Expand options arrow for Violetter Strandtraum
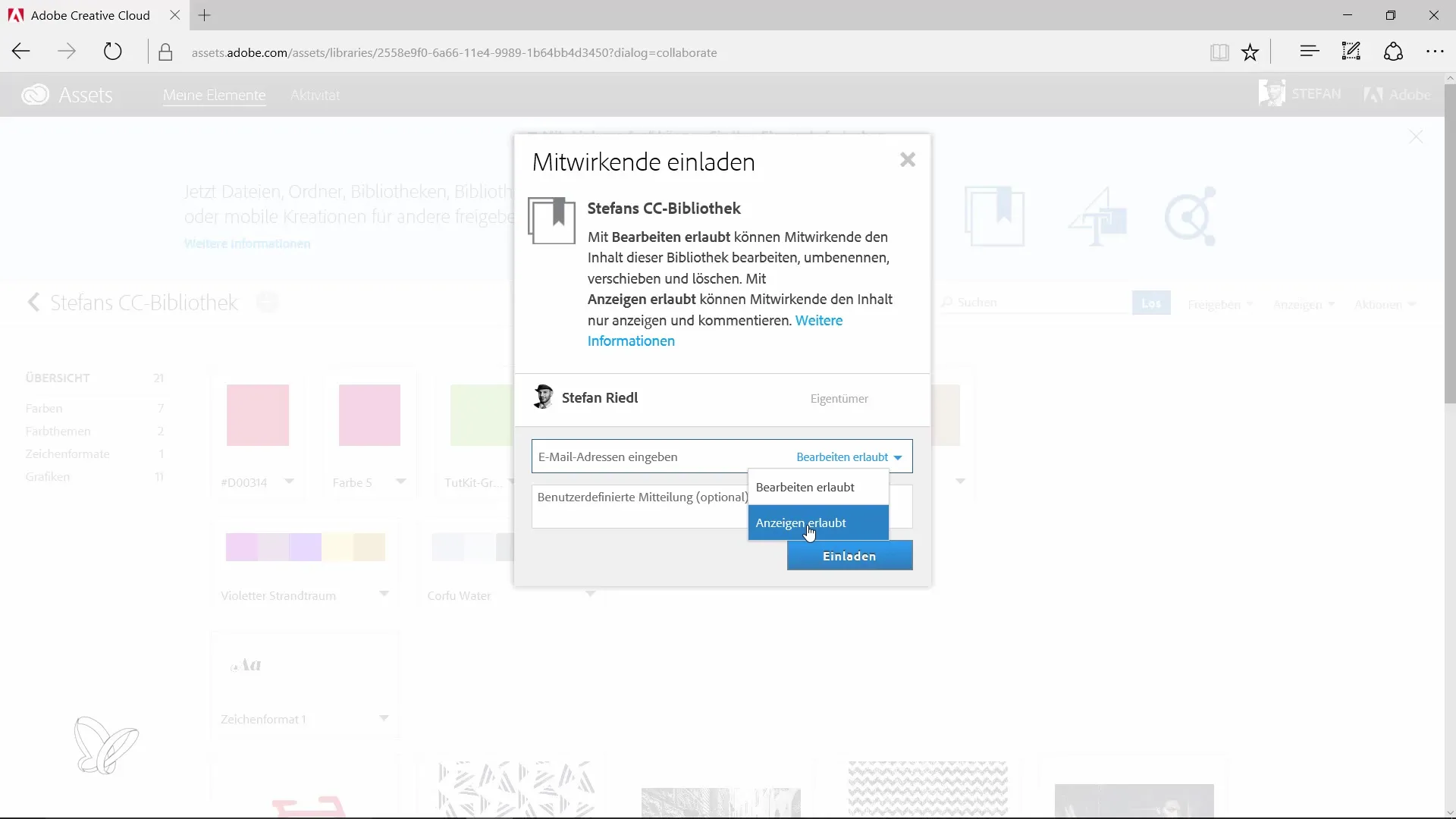The height and width of the screenshot is (819, 1456). pyautogui.click(x=384, y=594)
